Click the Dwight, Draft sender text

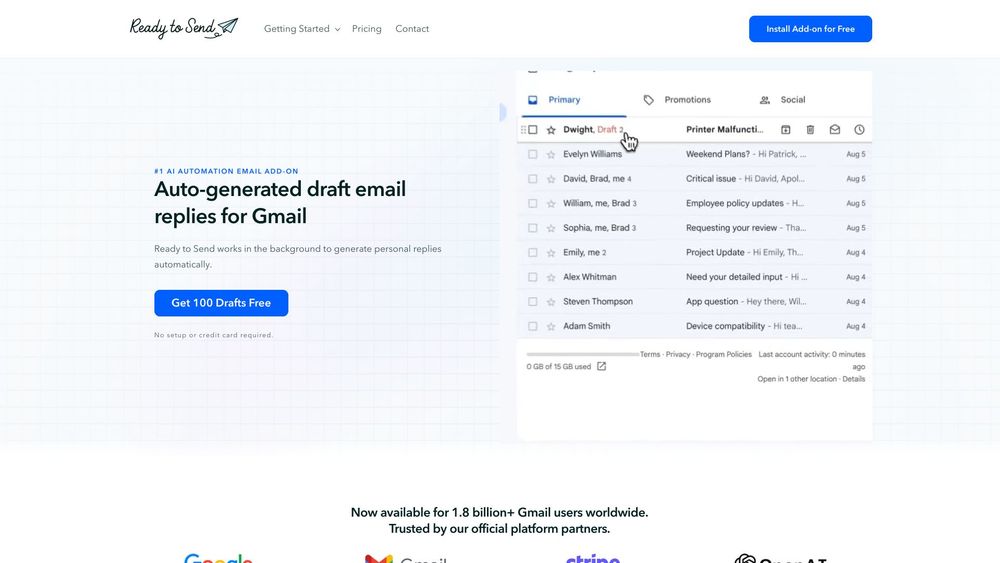point(593,129)
